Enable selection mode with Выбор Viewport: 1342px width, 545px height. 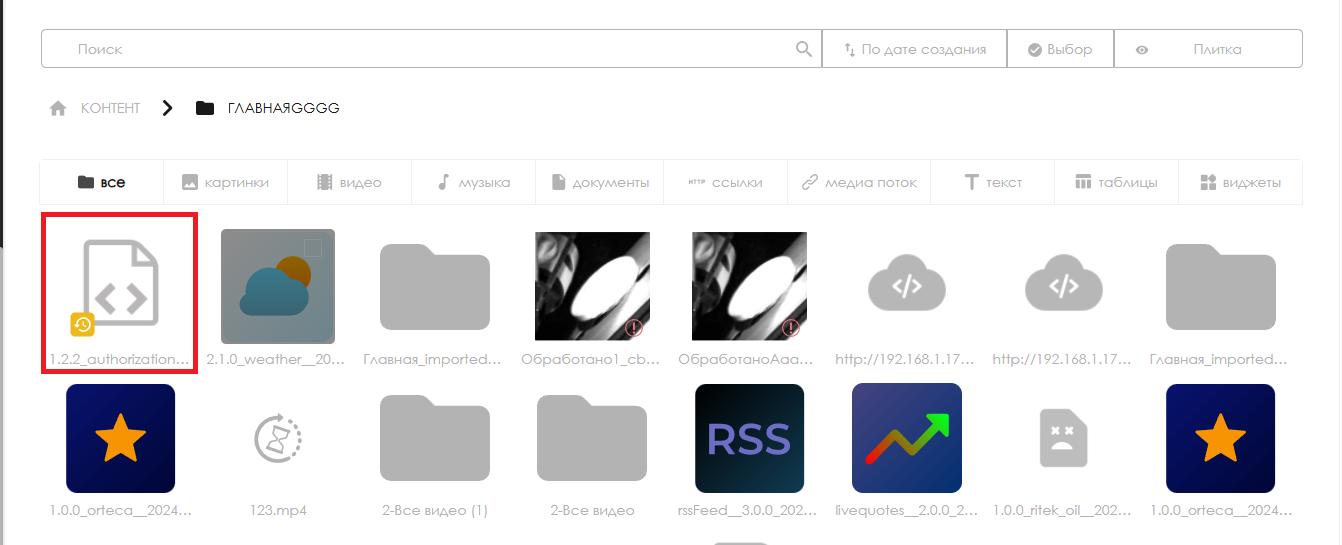coord(1060,49)
